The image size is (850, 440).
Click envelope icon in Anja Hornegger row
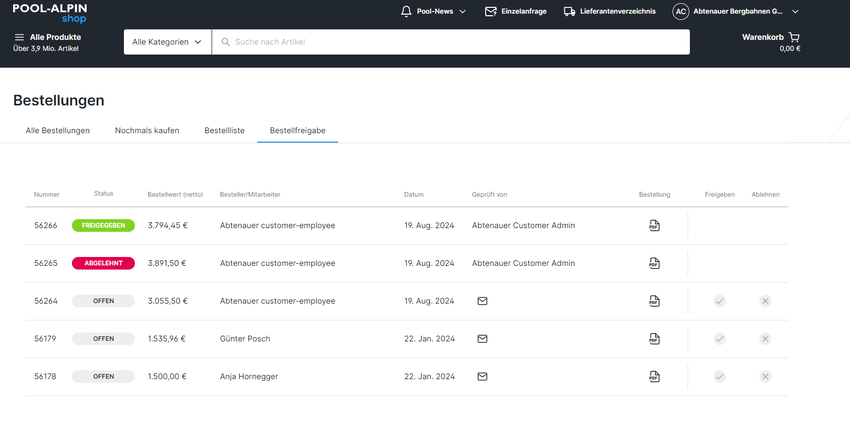(482, 377)
